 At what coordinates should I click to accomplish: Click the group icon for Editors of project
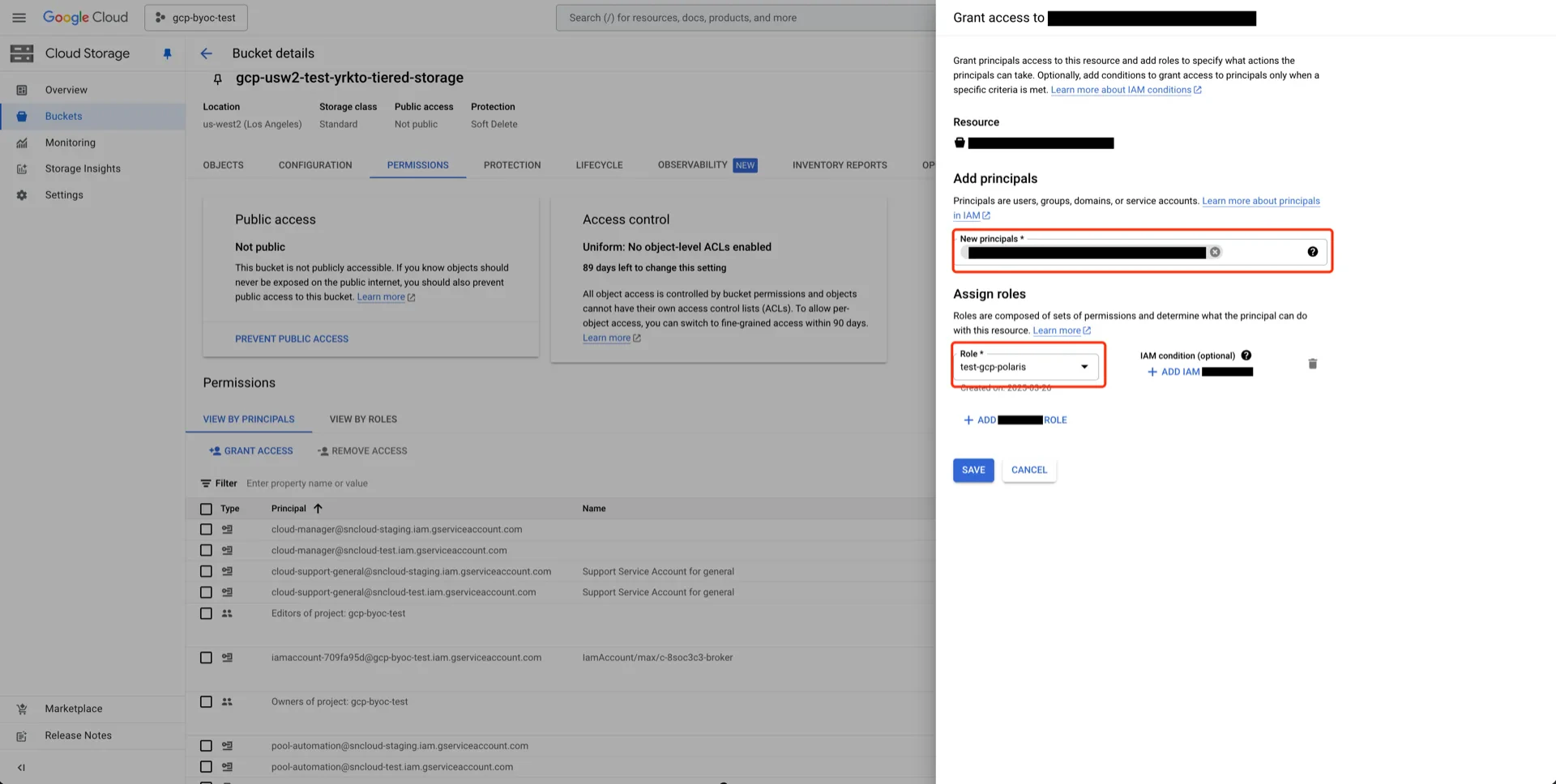[227, 613]
